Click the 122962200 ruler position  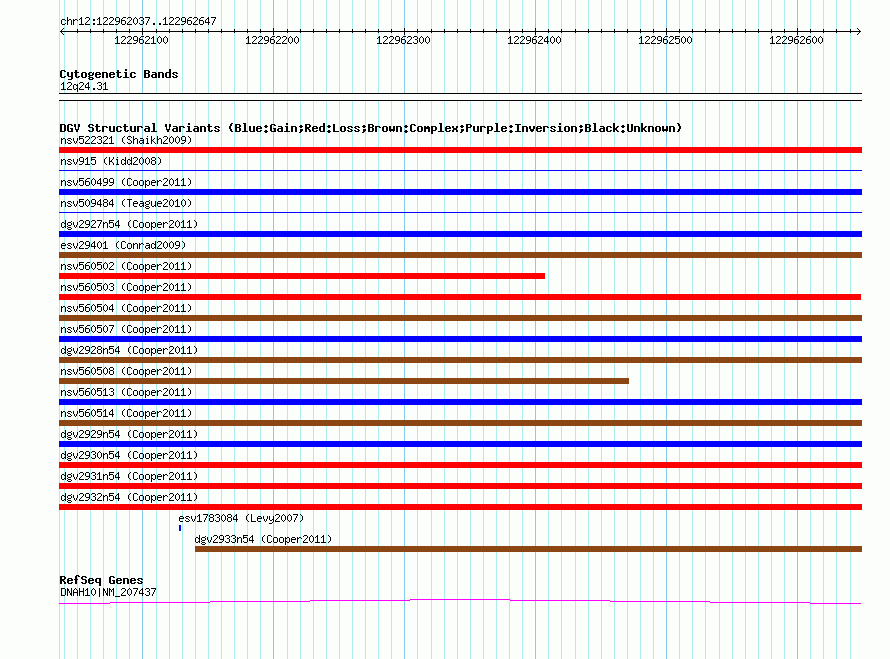click(x=272, y=40)
